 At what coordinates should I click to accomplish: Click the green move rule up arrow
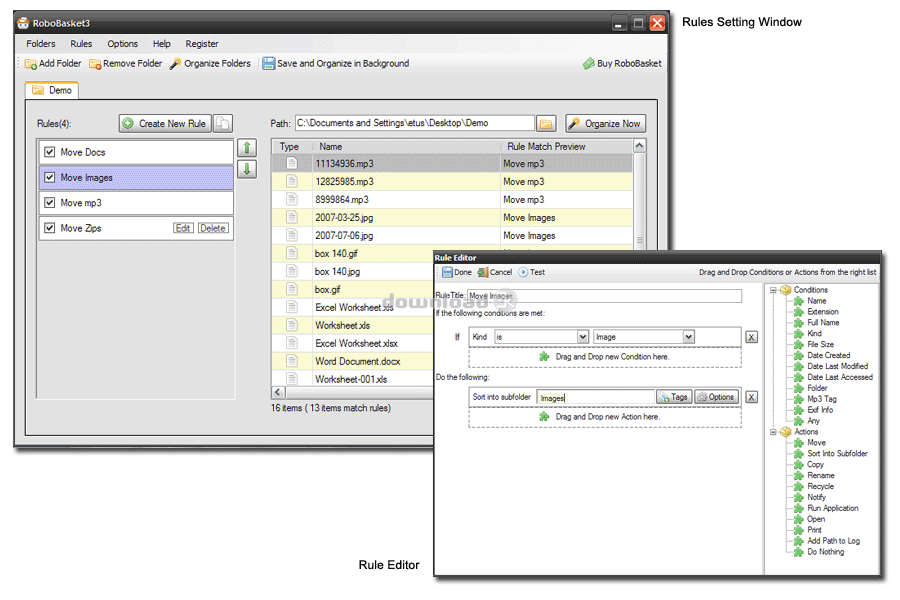coord(247,148)
